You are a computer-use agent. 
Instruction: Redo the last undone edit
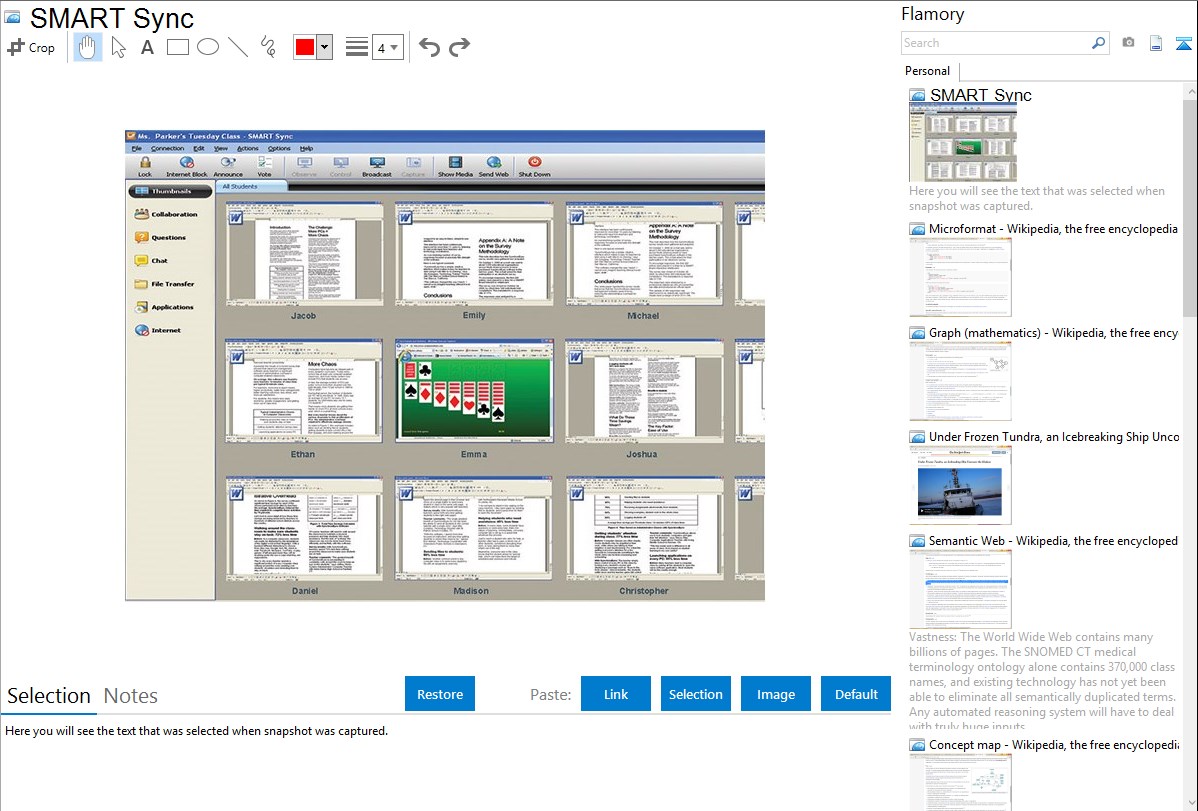(x=459, y=47)
